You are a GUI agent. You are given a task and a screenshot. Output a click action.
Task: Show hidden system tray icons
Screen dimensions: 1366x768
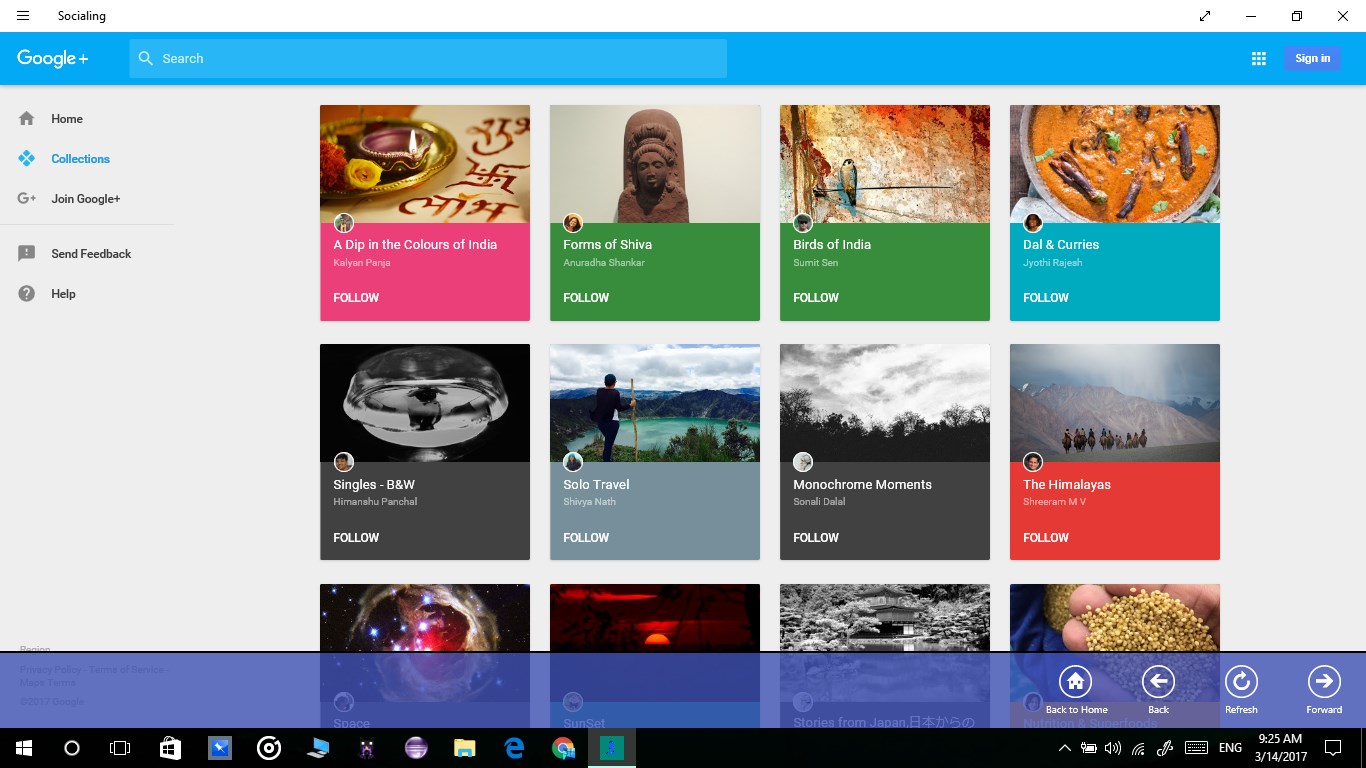pyautogui.click(x=1064, y=748)
